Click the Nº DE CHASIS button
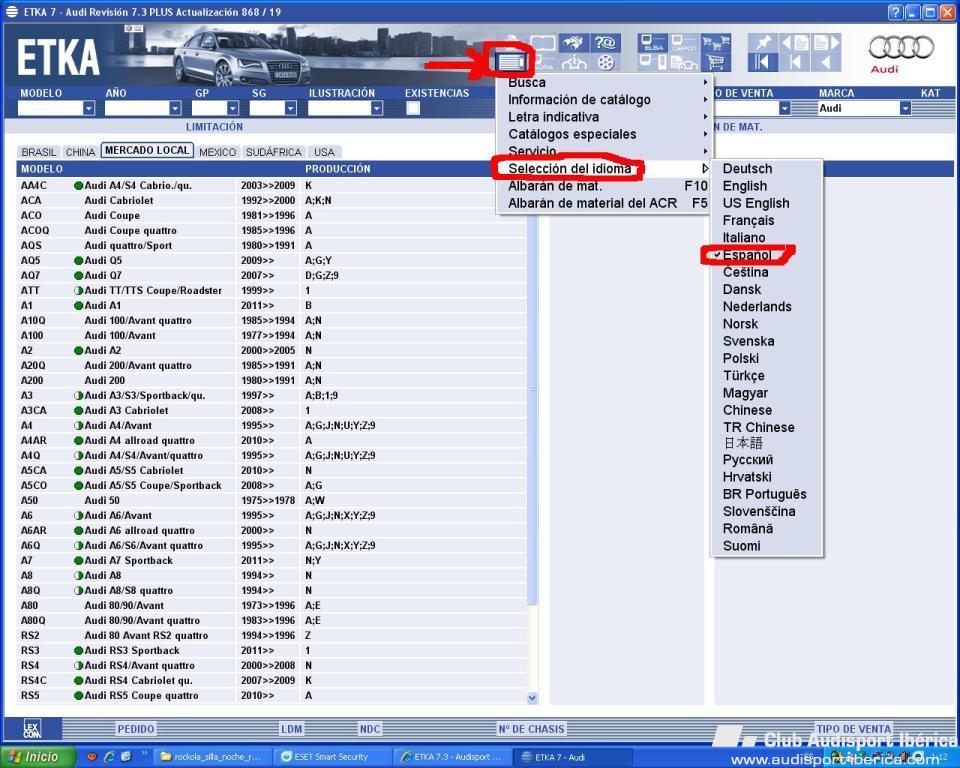 point(531,729)
